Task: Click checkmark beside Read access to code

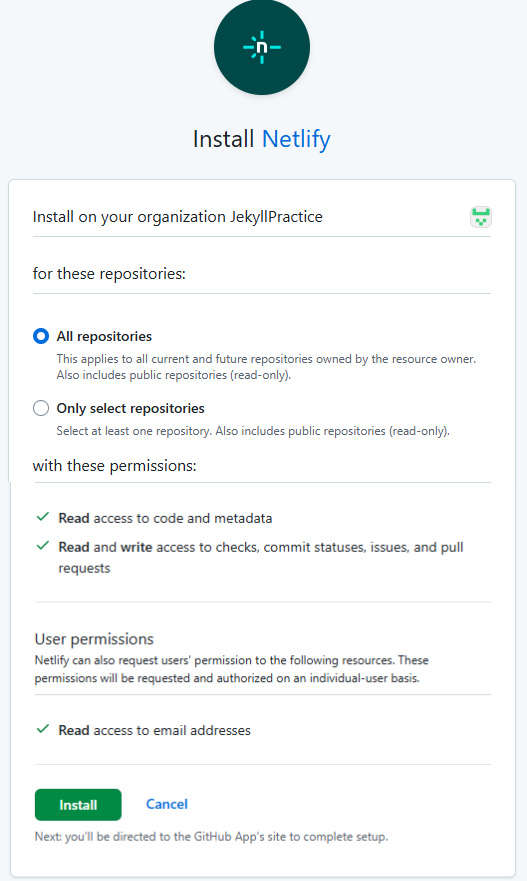Action: (x=43, y=517)
